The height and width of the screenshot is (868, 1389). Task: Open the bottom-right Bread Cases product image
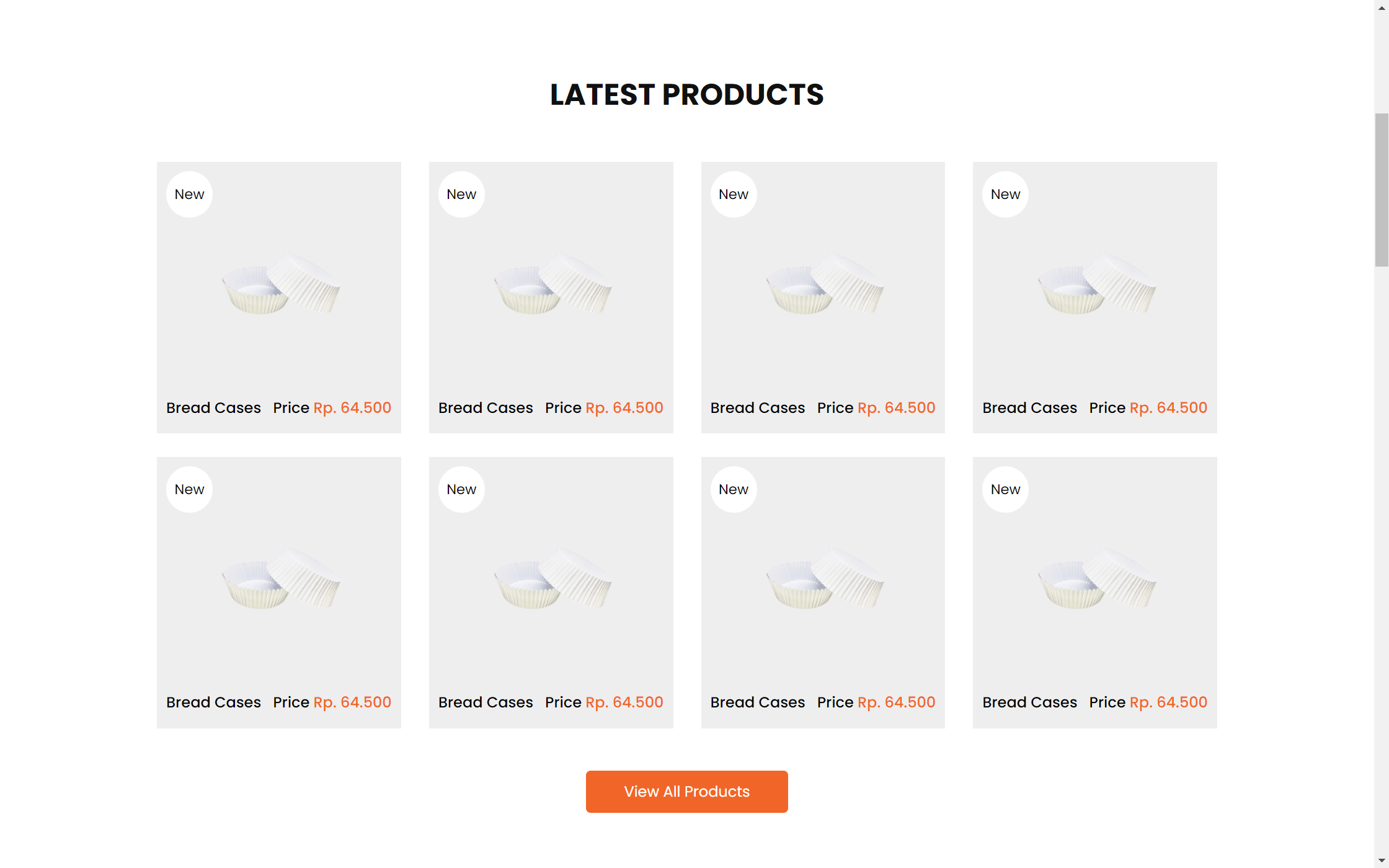coord(1096,578)
